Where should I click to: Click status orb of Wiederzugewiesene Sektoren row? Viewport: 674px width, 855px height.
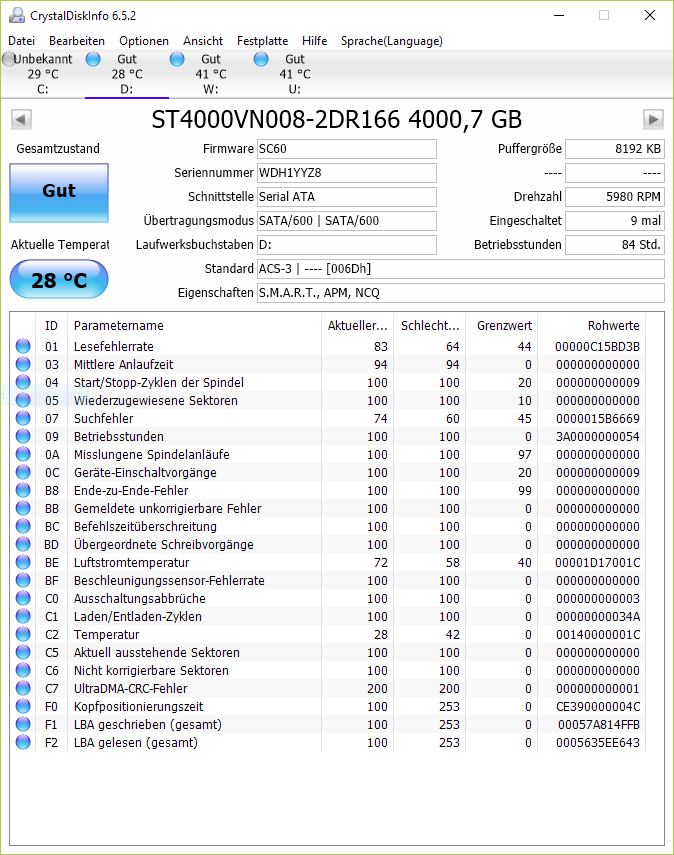coord(23,400)
